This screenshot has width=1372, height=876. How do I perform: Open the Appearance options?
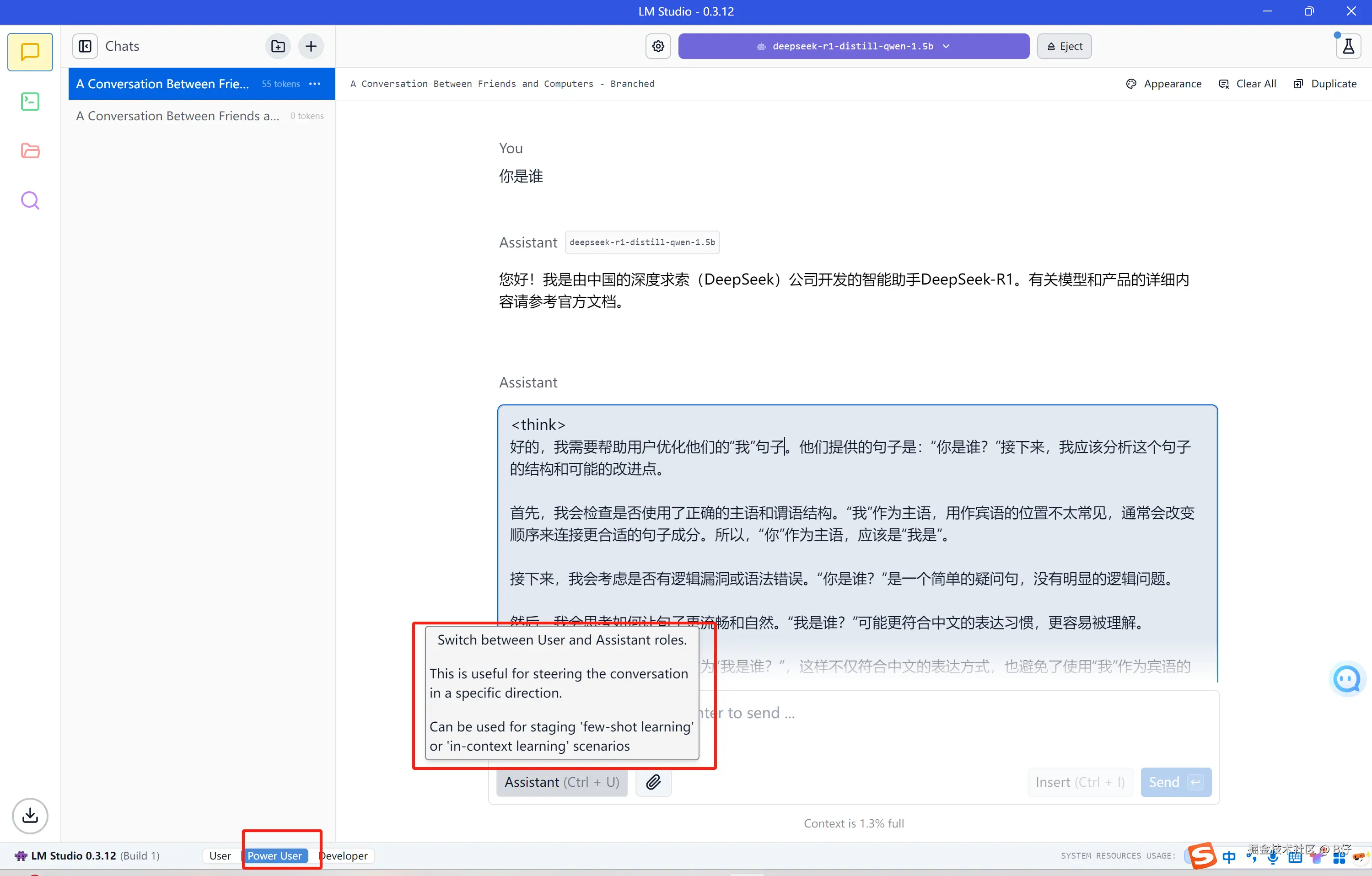[x=1164, y=84]
